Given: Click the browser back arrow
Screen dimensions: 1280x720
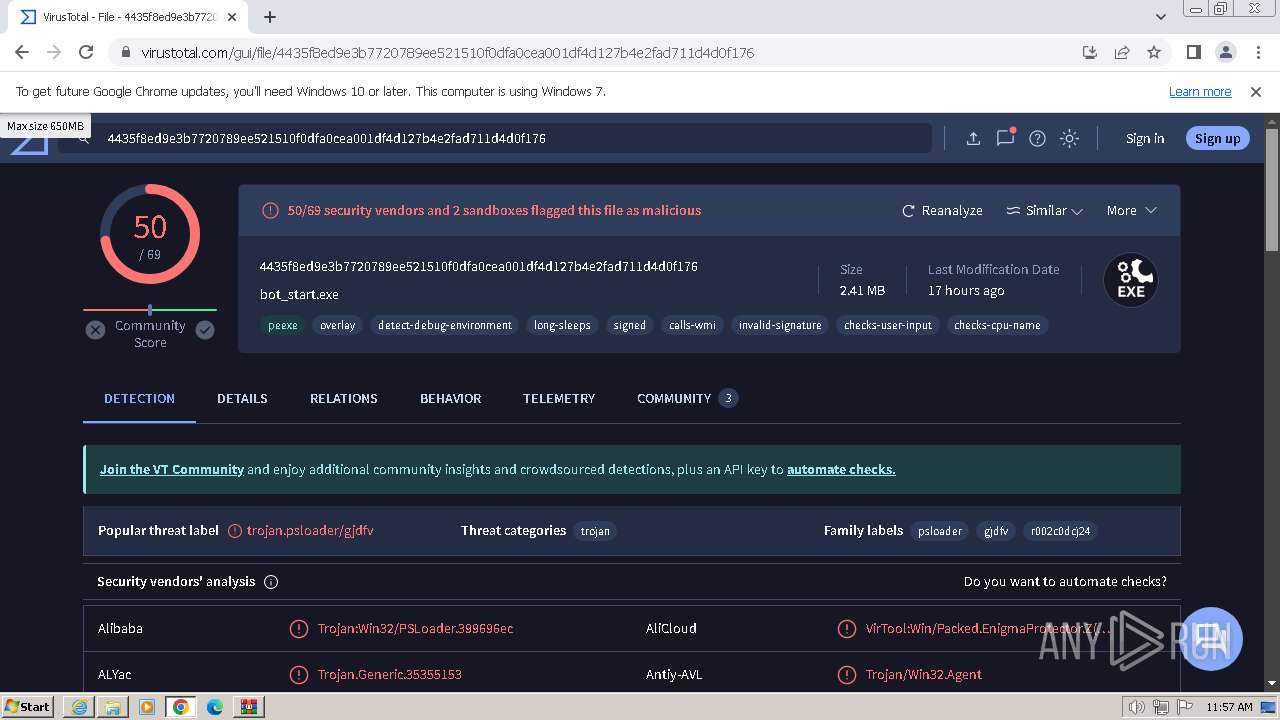Looking at the screenshot, I should pos(22,52).
